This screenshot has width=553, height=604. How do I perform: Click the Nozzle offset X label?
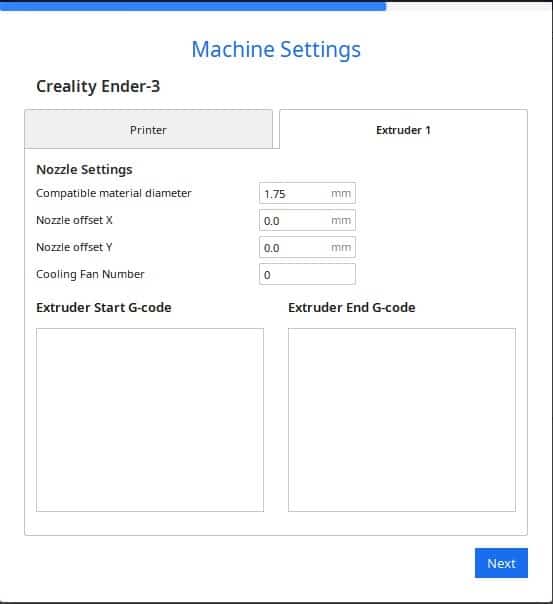(74, 220)
